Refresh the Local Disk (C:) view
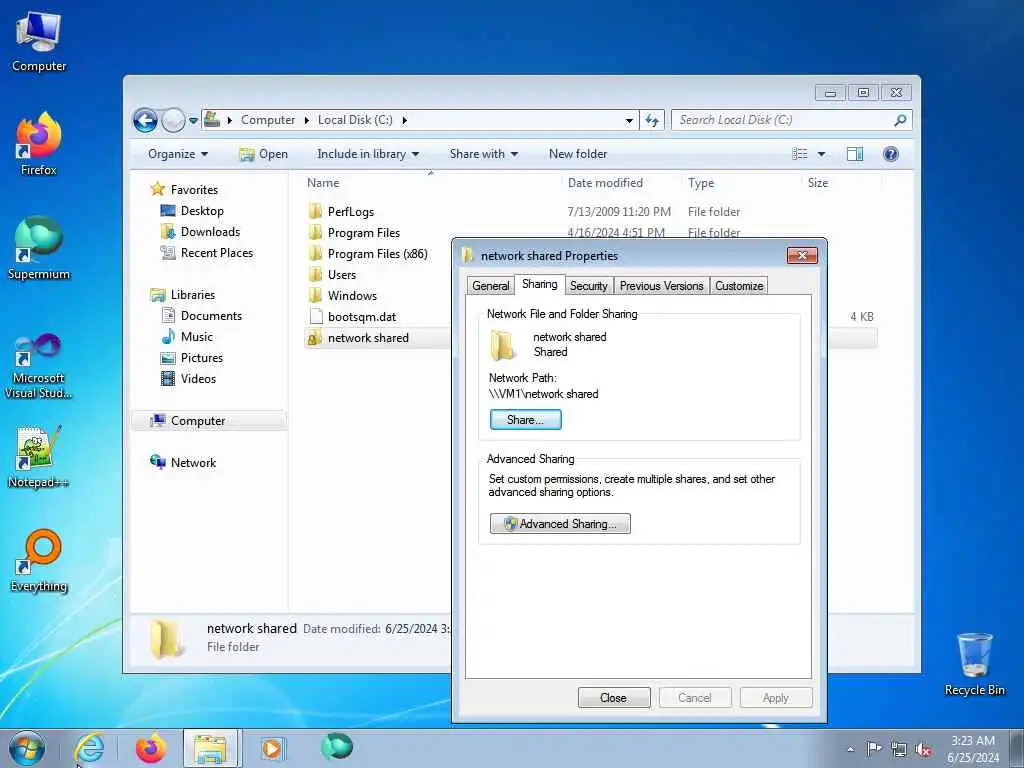 pyautogui.click(x=652, y=120)
